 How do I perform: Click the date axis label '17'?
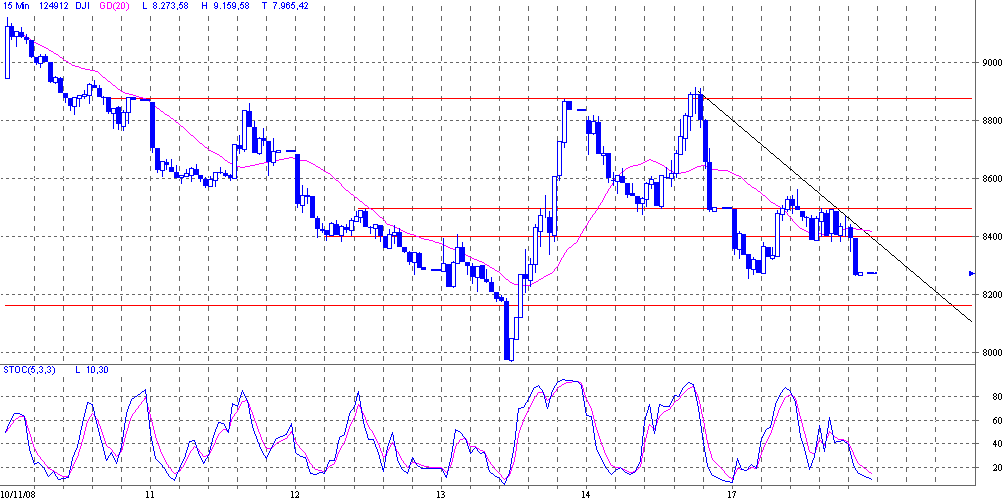point(731,495)
